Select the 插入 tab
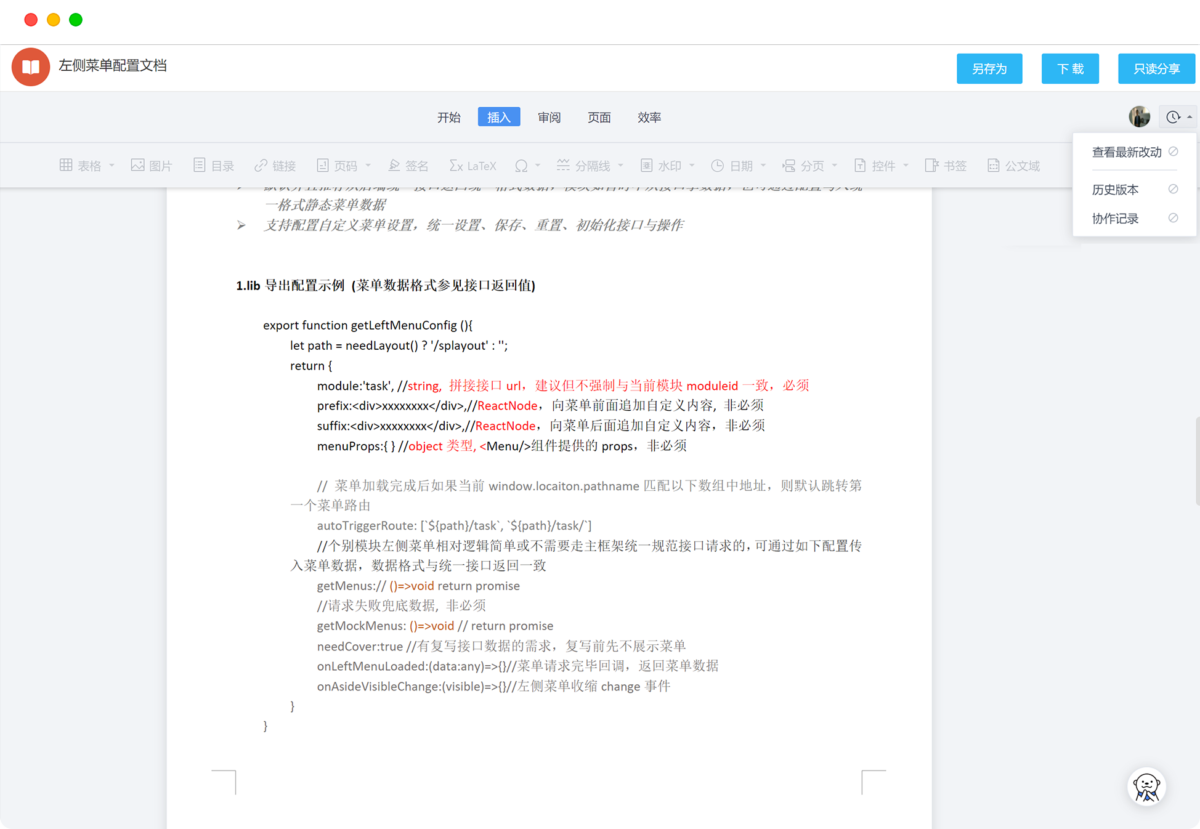 tap(499, 117)
